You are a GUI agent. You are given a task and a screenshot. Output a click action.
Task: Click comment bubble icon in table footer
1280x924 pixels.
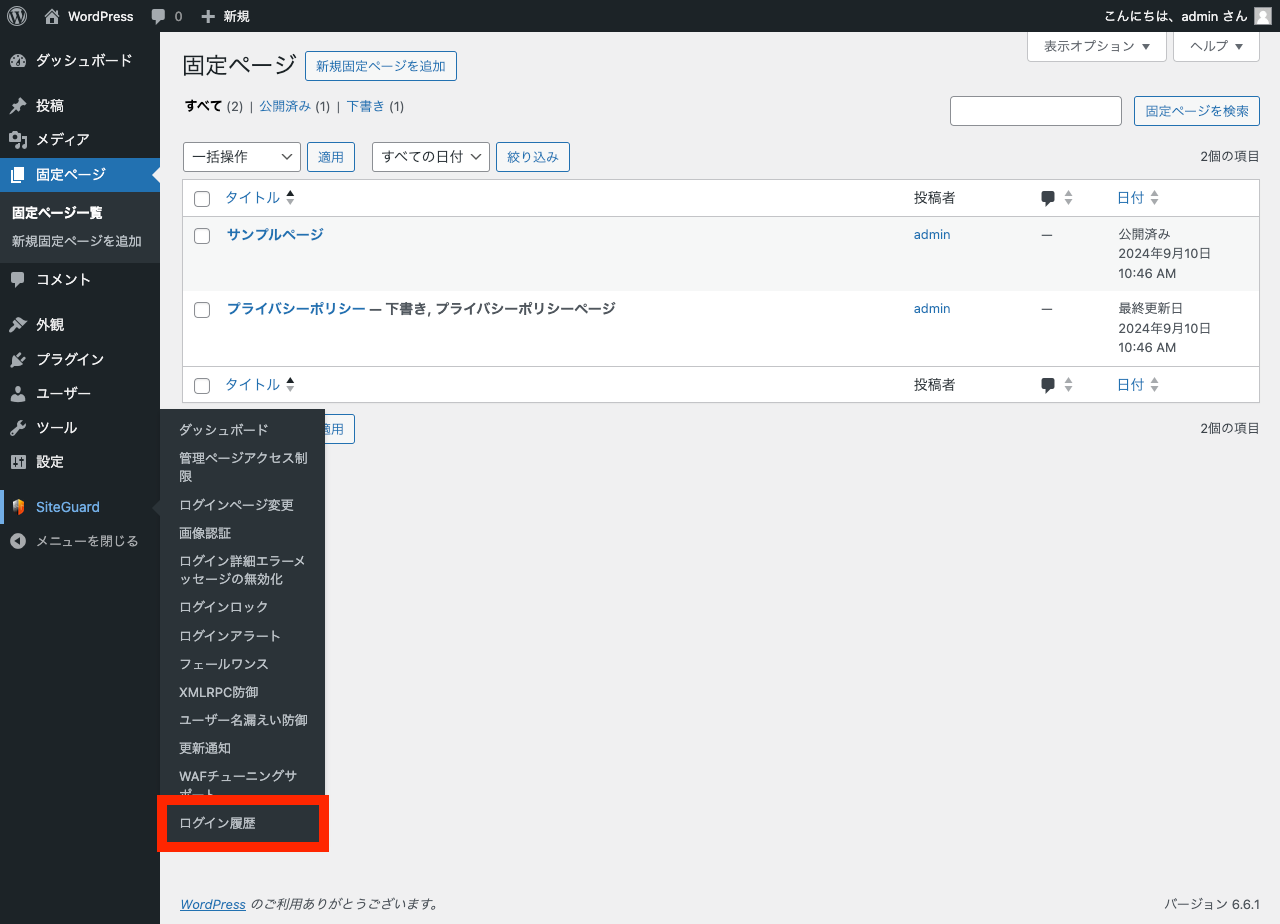coord(1048,385)
